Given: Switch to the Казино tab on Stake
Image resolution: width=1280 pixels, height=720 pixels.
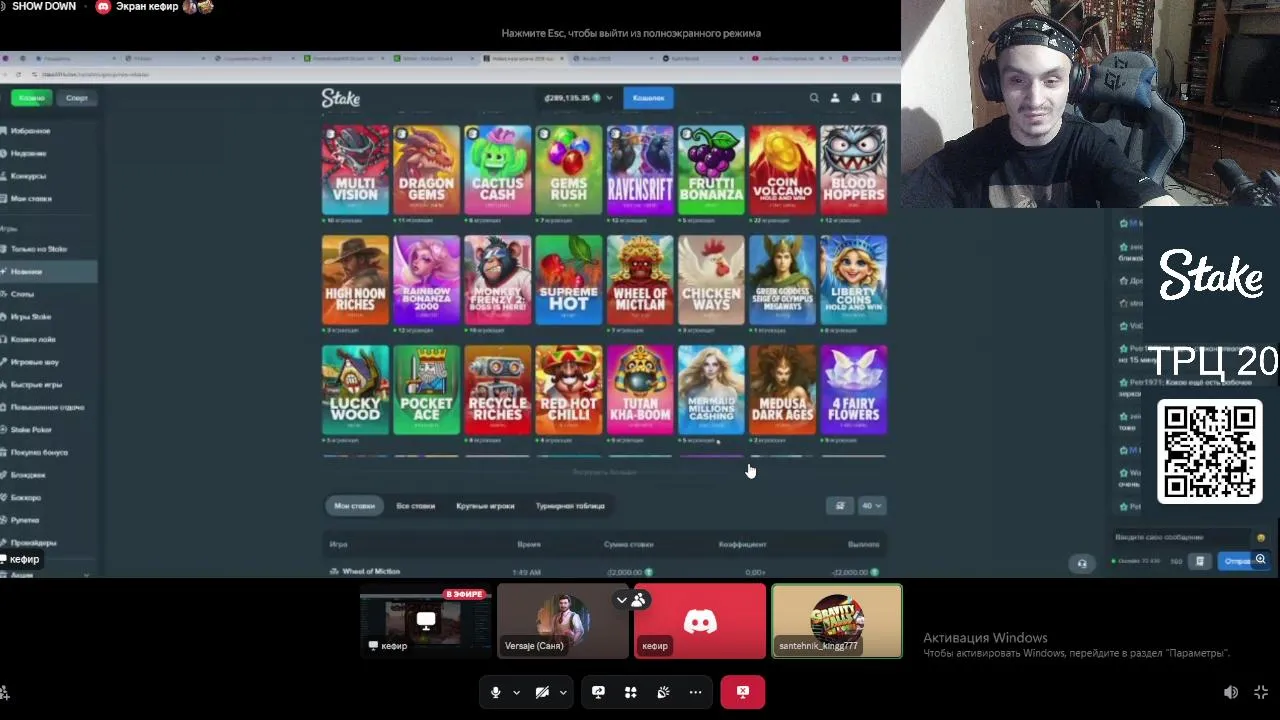Looking at the screenshot, I should [32, 98].
